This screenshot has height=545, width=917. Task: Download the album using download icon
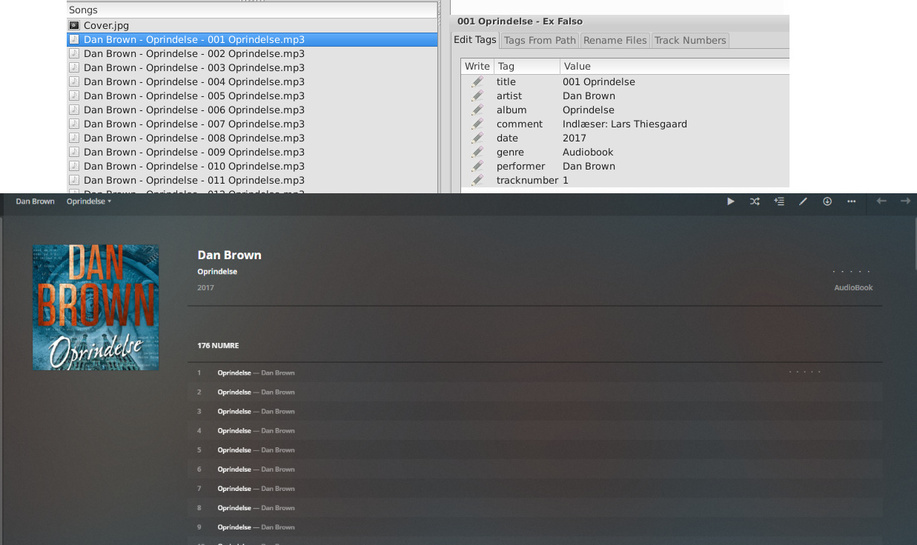(x=827, y=201)
